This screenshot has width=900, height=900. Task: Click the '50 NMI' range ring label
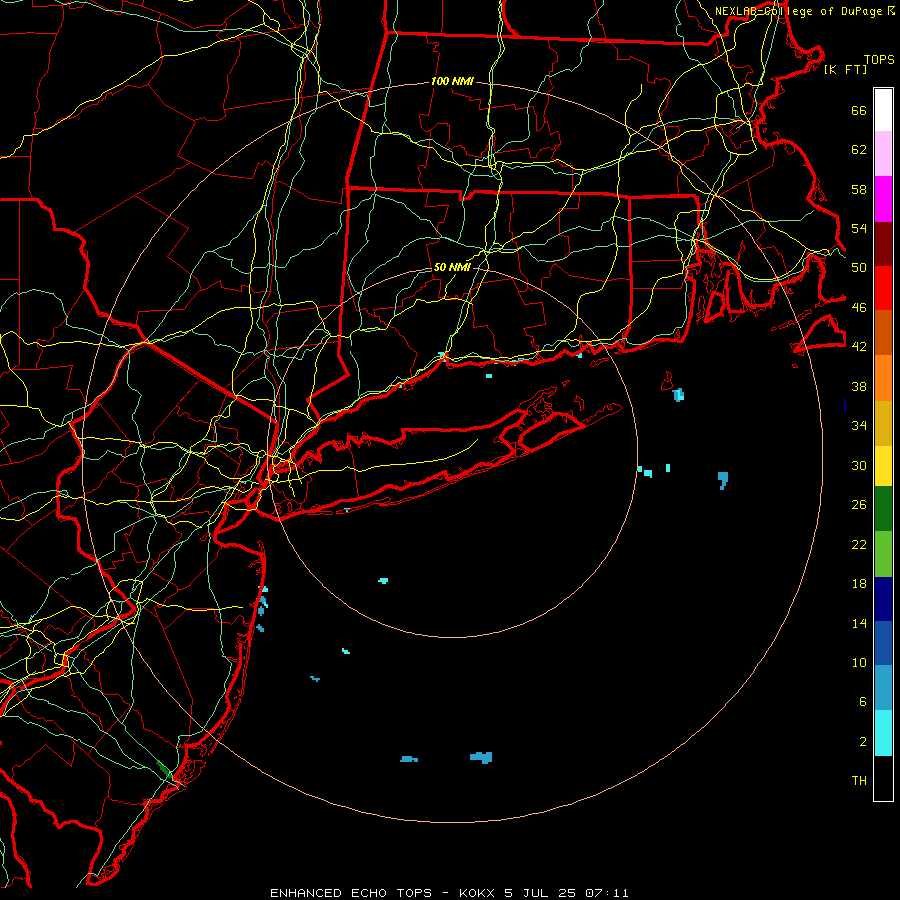point(452,267)
